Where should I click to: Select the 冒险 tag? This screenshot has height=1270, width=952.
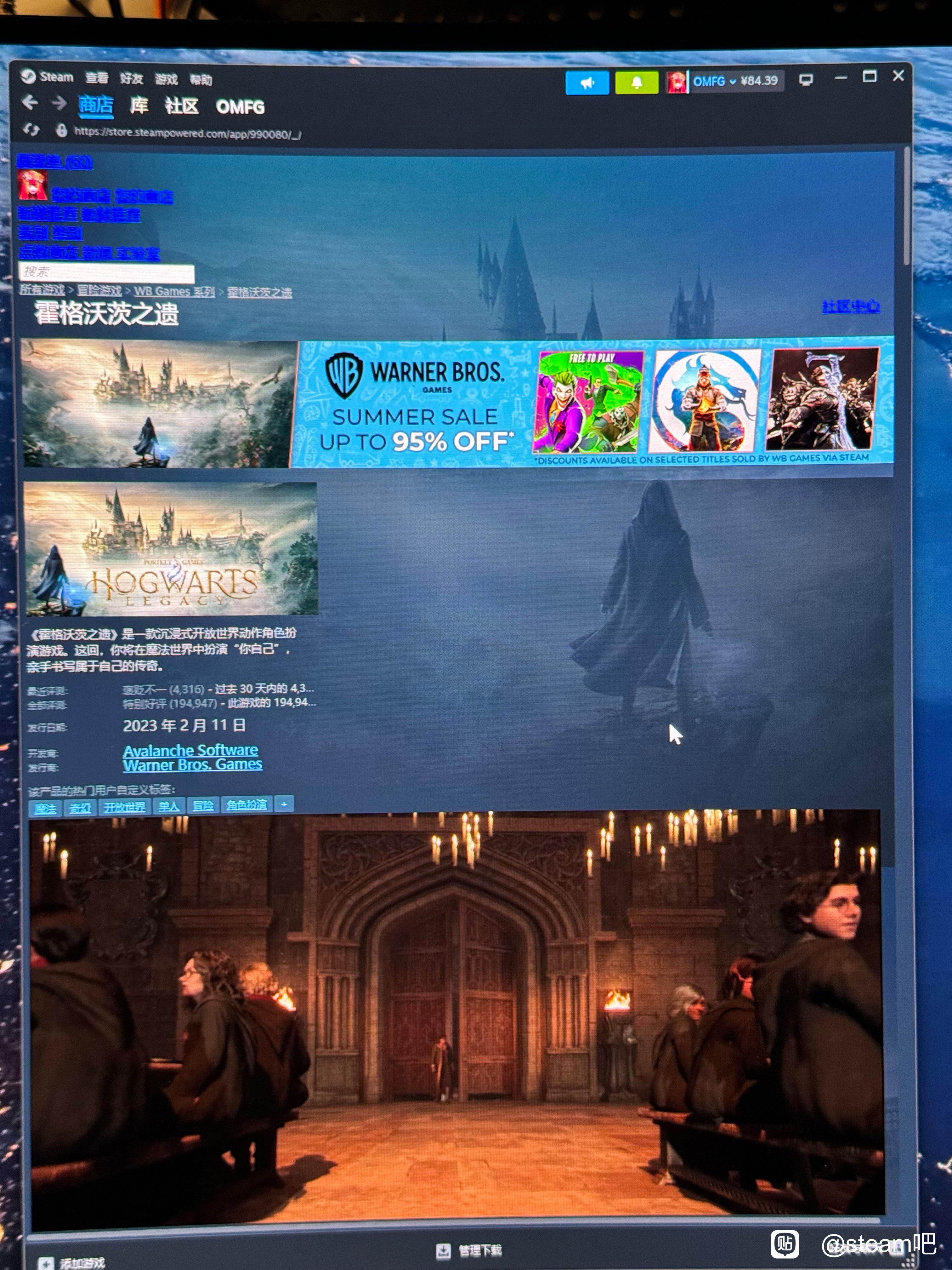(x=203, y=805)
